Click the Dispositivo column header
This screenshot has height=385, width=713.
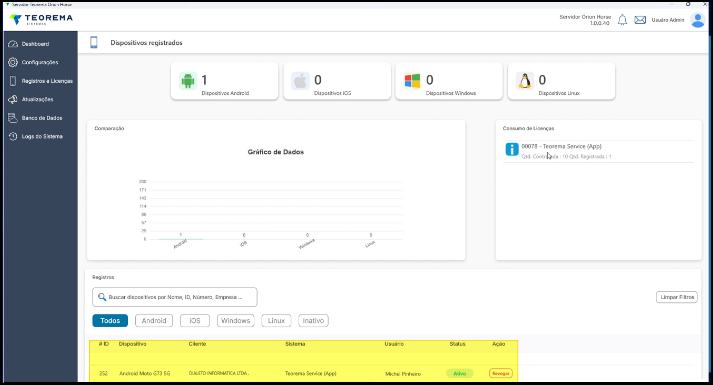132,344
